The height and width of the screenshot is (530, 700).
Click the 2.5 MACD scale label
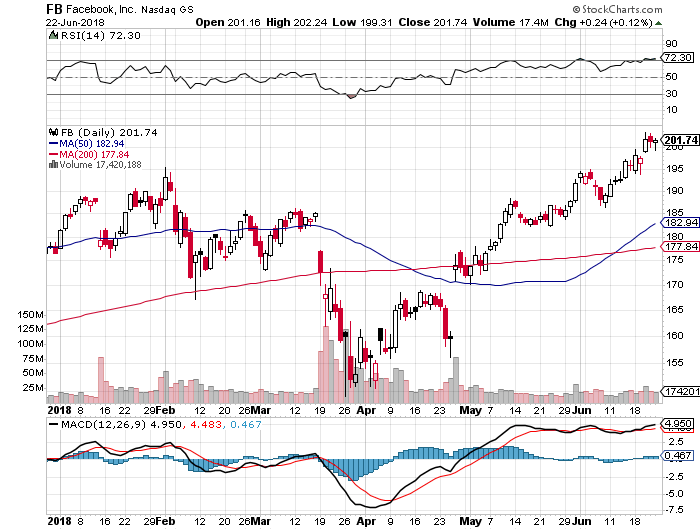click(676, 442)
